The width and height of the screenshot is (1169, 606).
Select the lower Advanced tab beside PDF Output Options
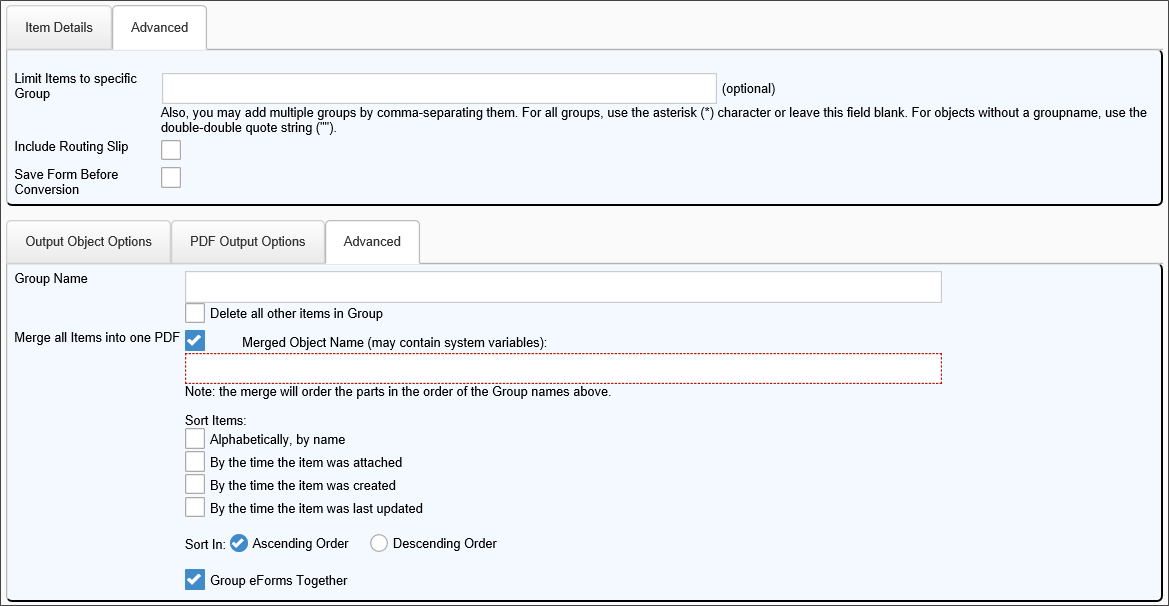pos(372,241)
